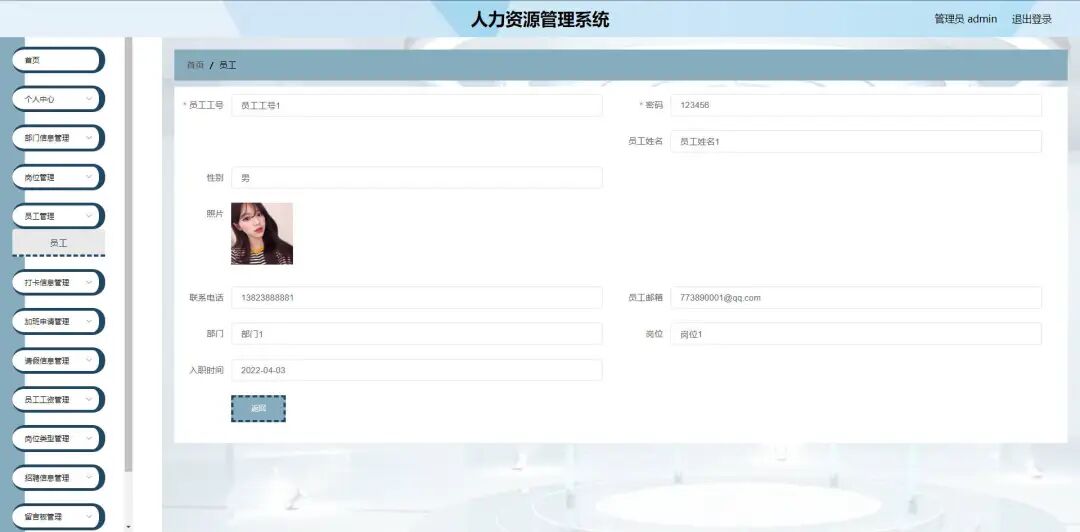This screenshot has height=532, width=1080.
Task: Select the 员工 submenu item
Action: (x=59, y=243)
